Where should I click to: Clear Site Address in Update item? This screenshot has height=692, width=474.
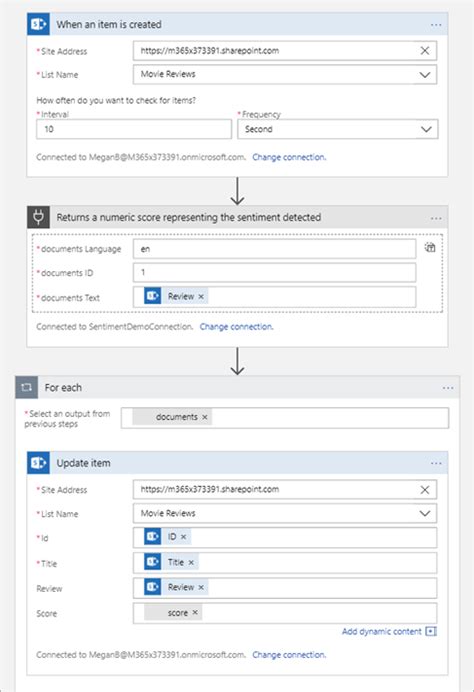[x=425, y=490]
